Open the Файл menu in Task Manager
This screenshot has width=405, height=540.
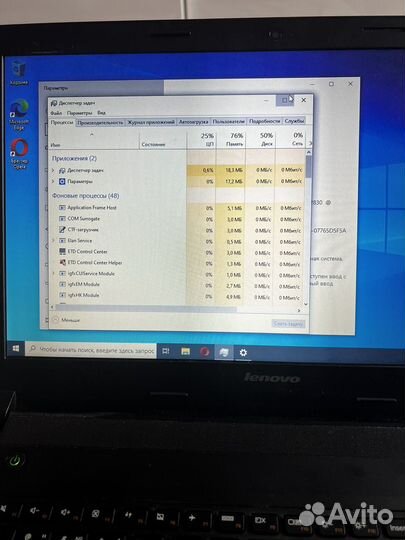(56, 113)
